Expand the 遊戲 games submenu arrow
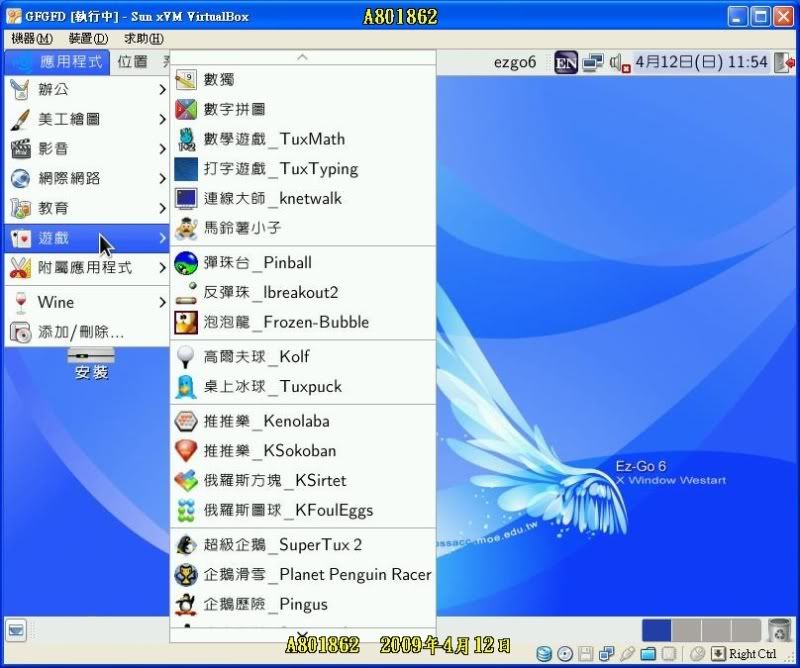800x668 pixels. [162, 238]
